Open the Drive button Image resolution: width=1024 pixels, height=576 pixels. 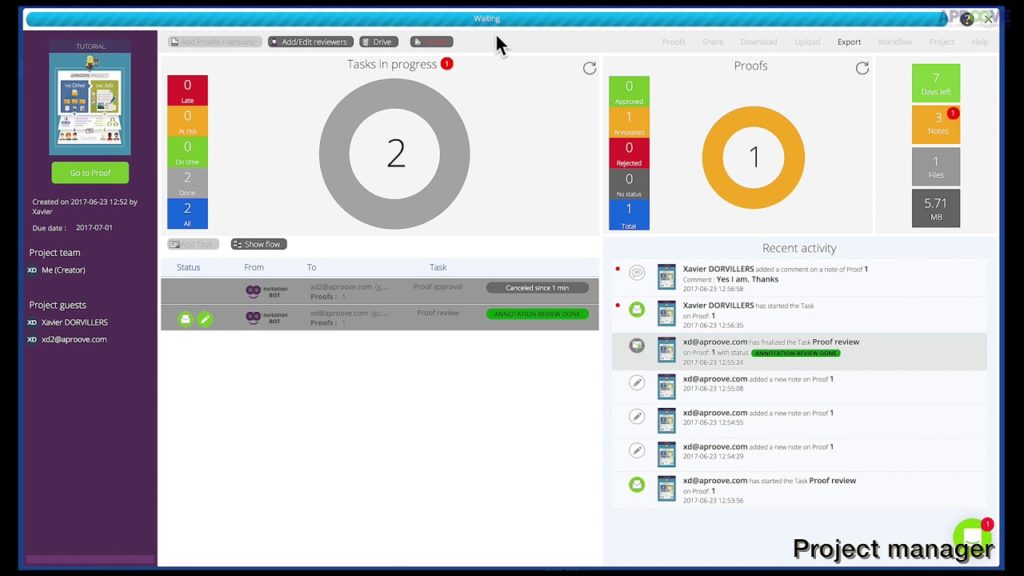pos(378,42)
